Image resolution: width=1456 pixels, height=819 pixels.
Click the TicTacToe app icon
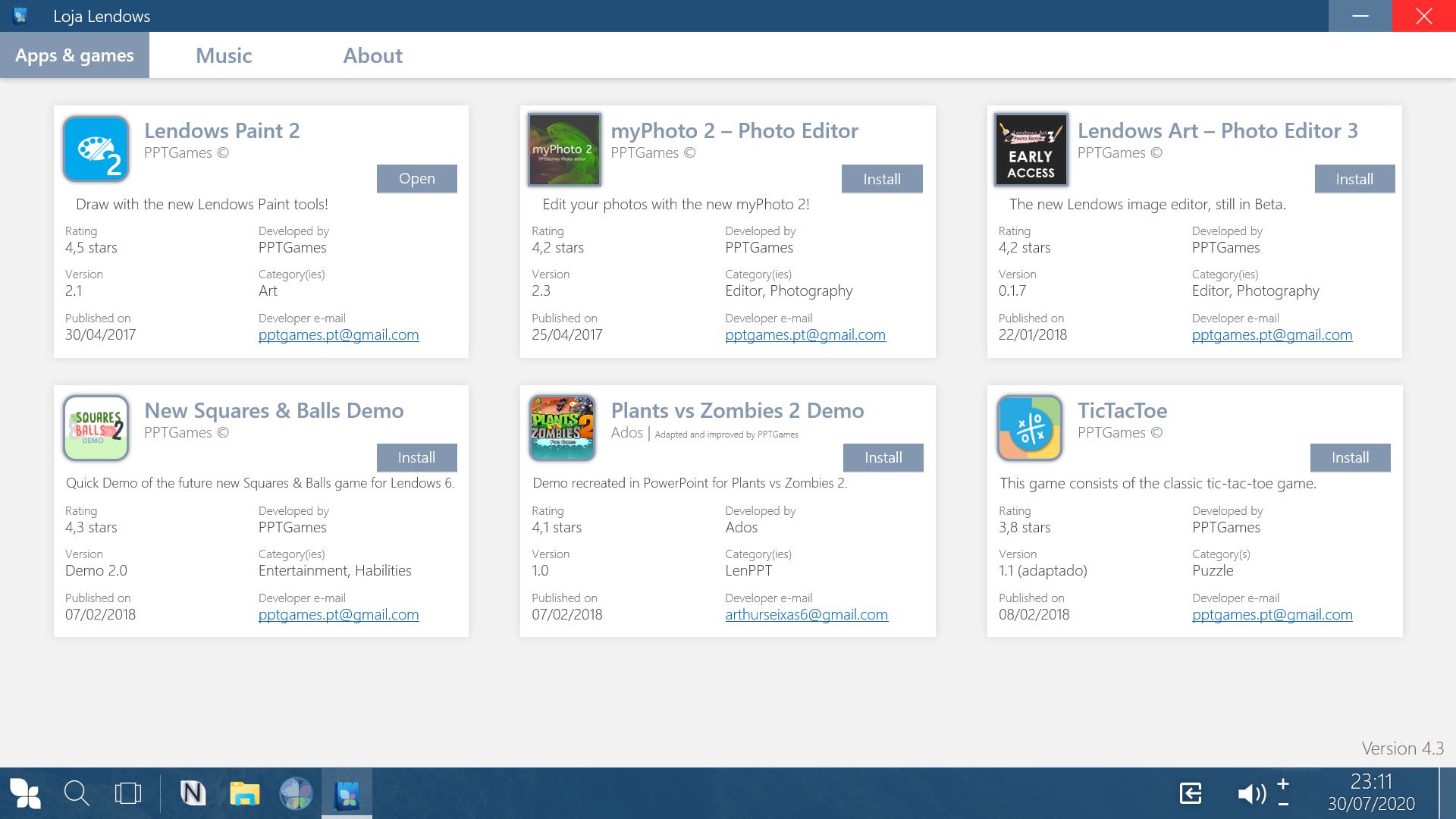coord(1030,428)
